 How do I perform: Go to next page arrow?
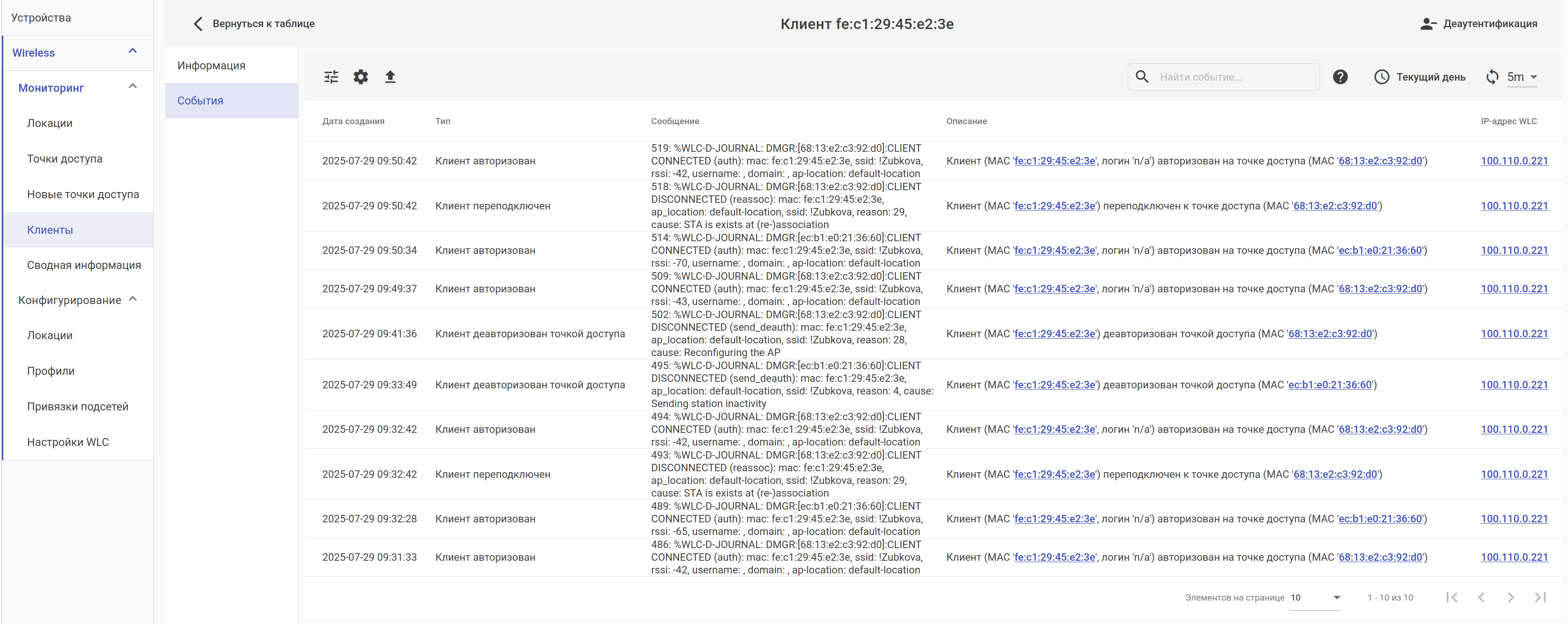(x=1510, y=597)
